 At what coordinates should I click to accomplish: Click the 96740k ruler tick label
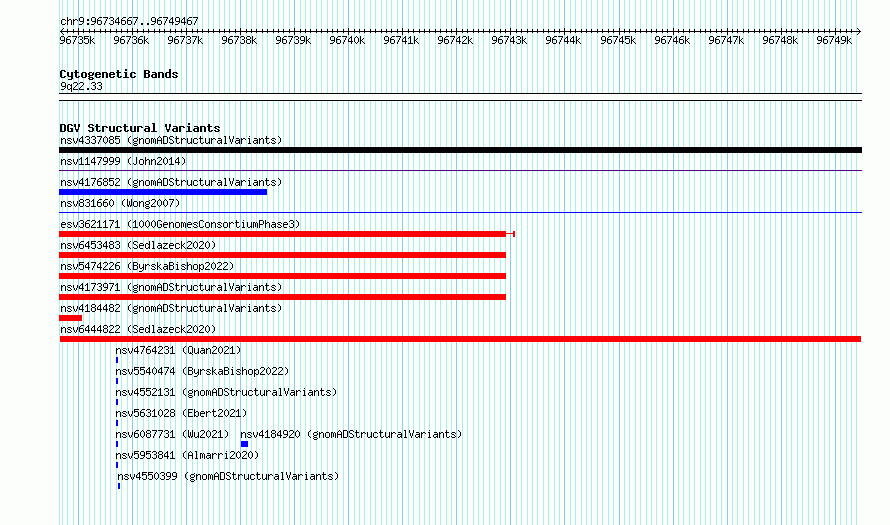[x=347, y=40]
